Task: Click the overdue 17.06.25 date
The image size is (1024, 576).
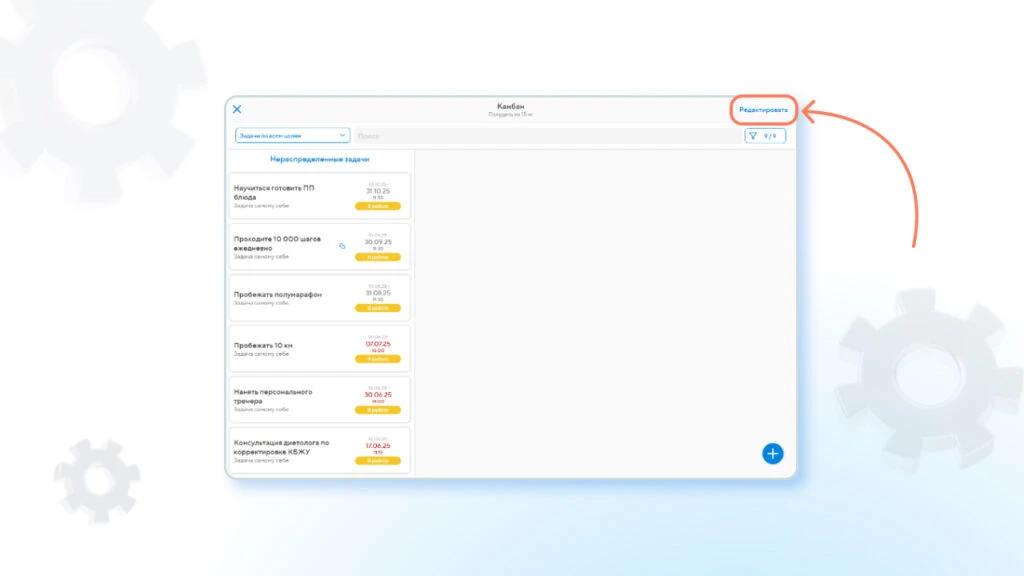Action: tap(378, 445)
